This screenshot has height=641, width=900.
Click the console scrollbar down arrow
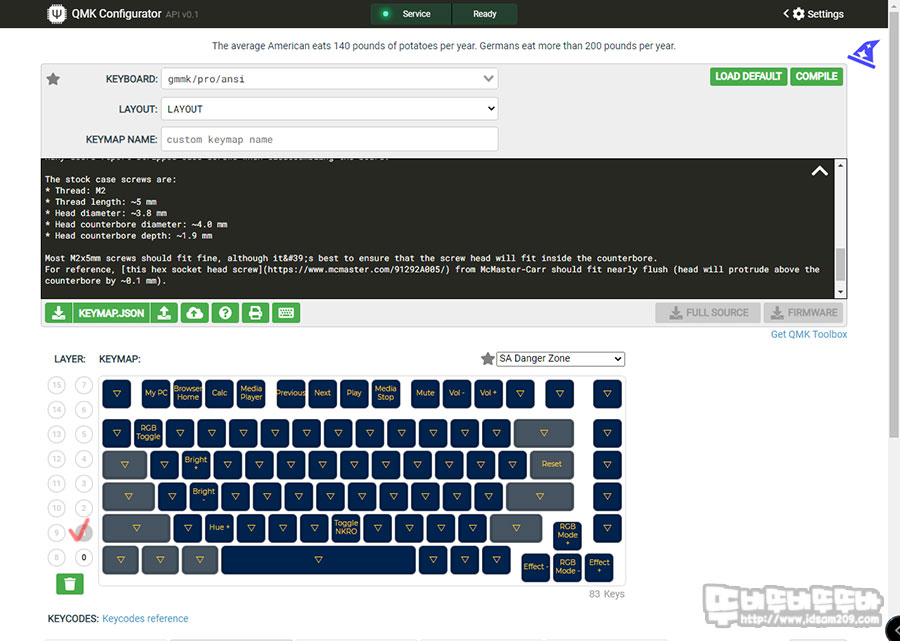pos(840,292)
